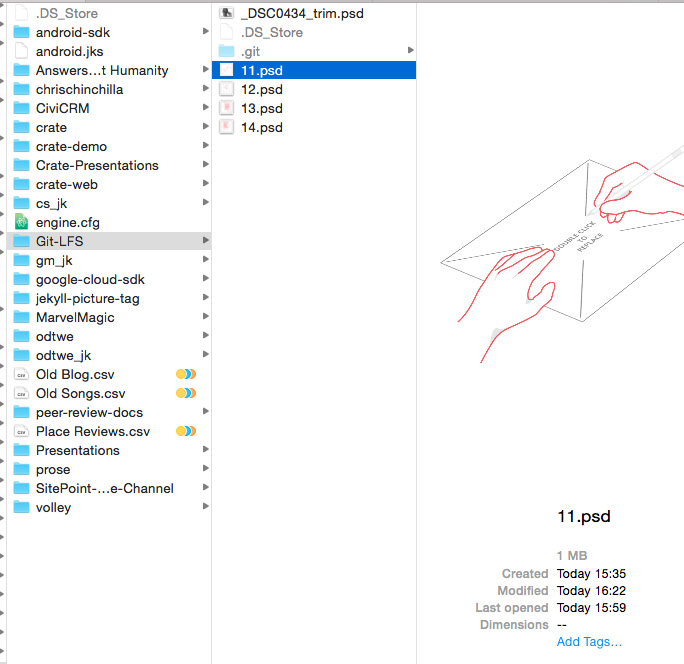684x664 pixels.
Task: Select the google-cloud-sdk folder icon
Action: point(21,279)
